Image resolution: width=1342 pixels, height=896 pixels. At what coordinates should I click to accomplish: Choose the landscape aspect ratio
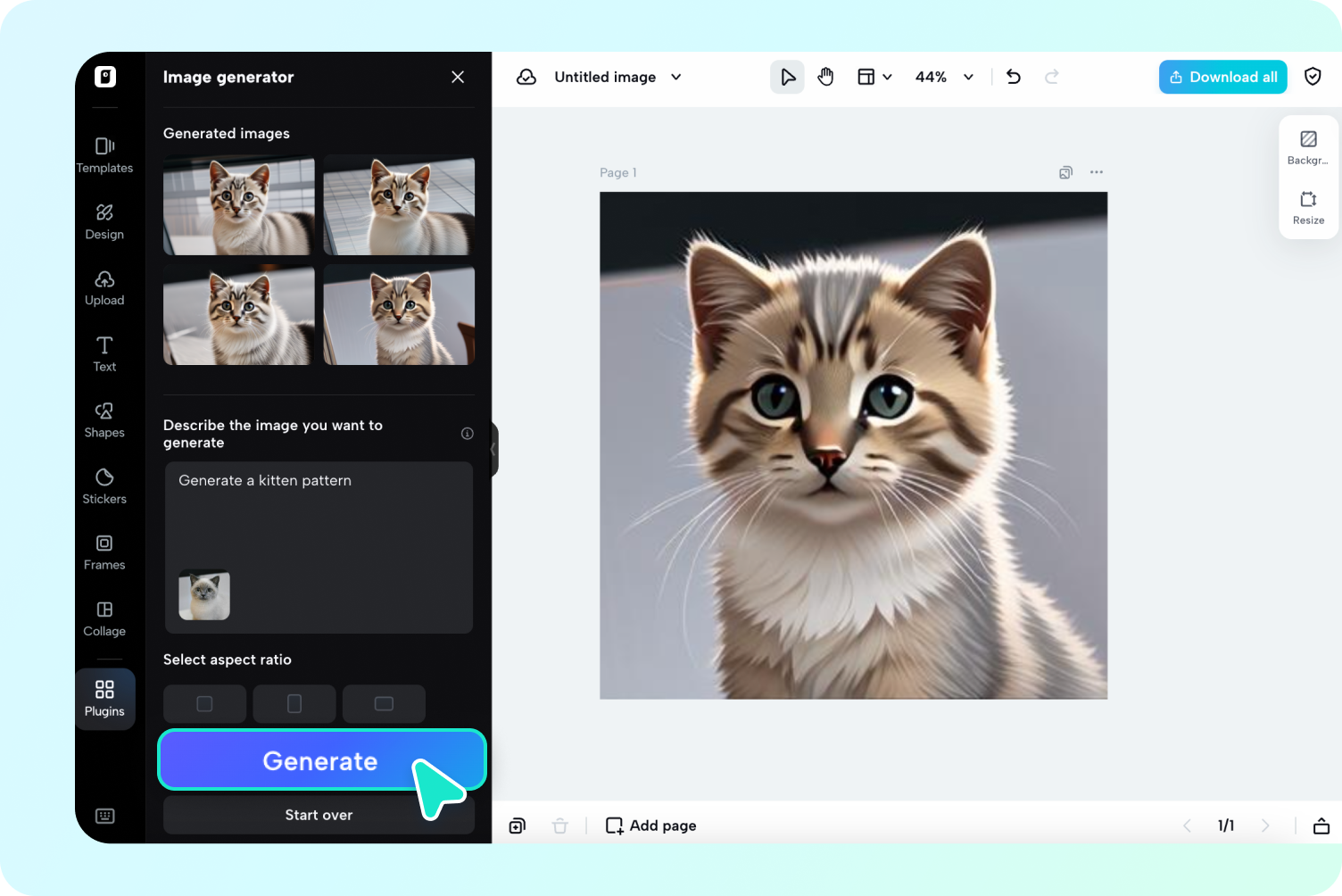(384, 704)
